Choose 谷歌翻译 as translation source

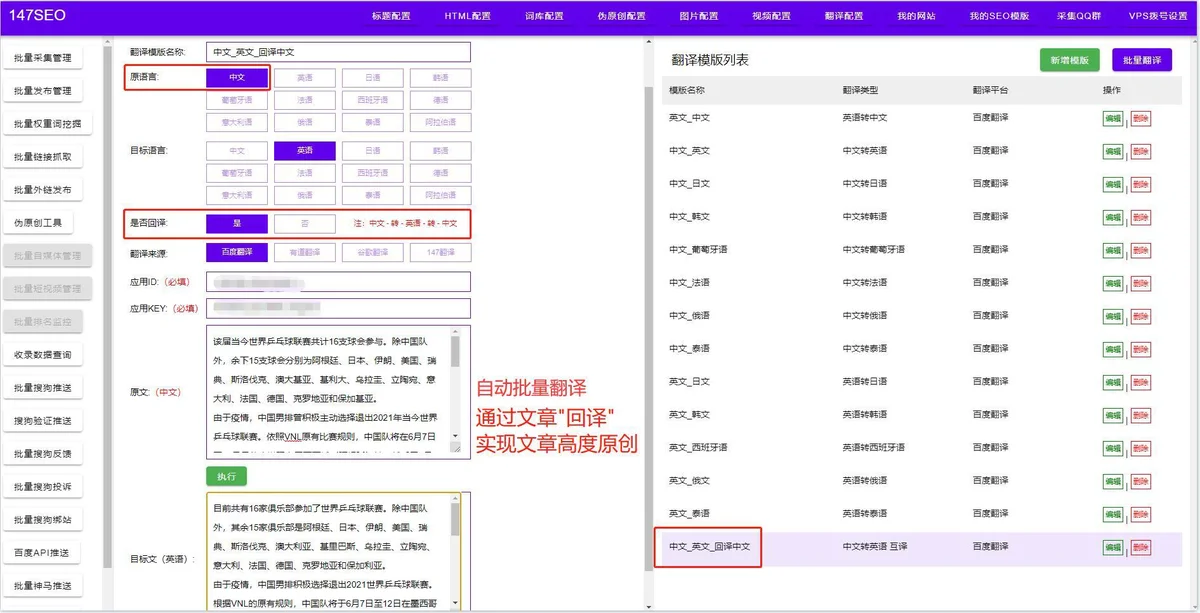click(373, 253)
